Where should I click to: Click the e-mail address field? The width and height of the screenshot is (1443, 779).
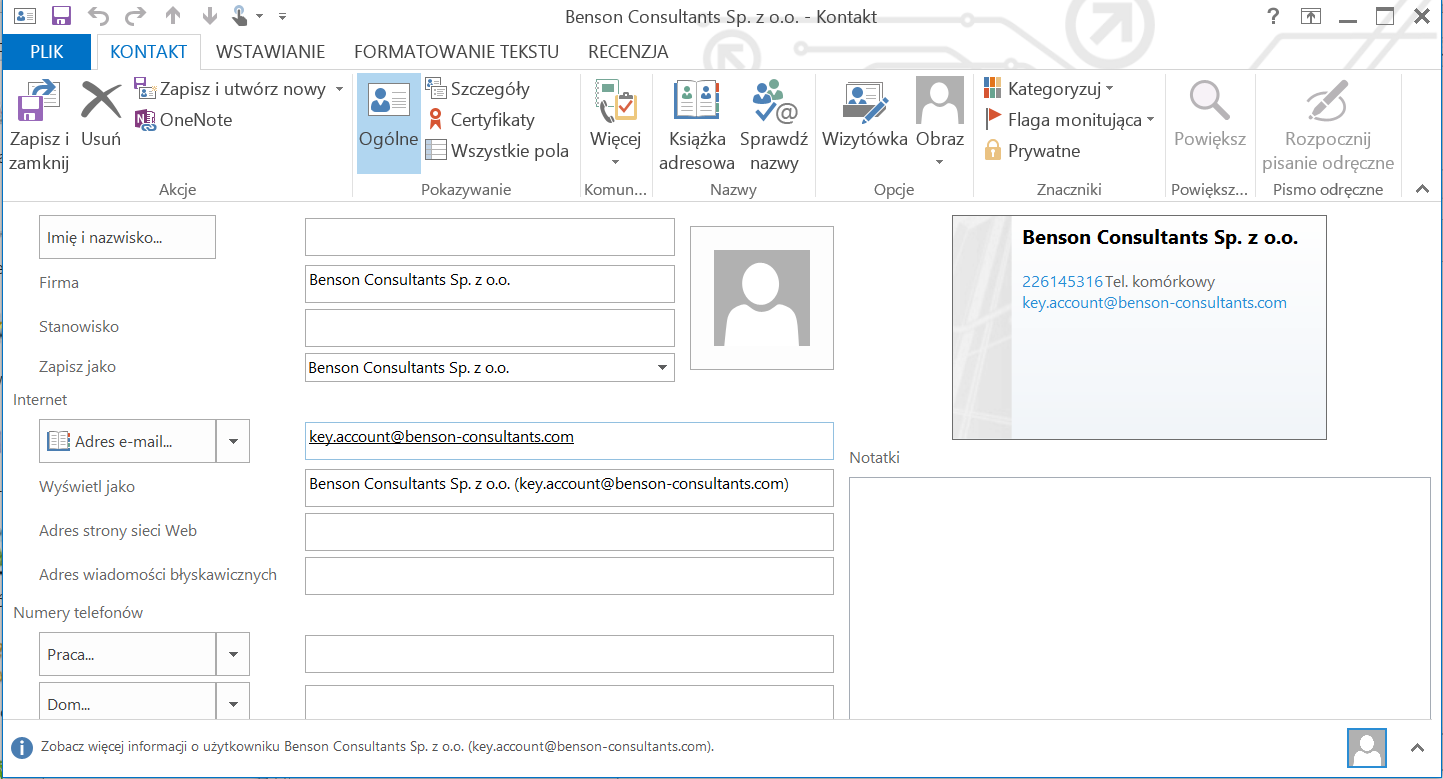coord(569,440)
